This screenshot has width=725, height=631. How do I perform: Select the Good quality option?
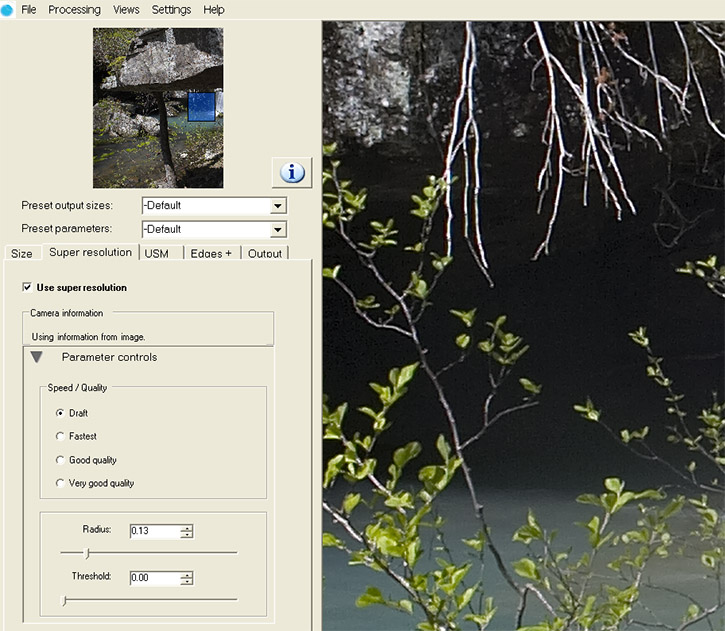(60, 459)
